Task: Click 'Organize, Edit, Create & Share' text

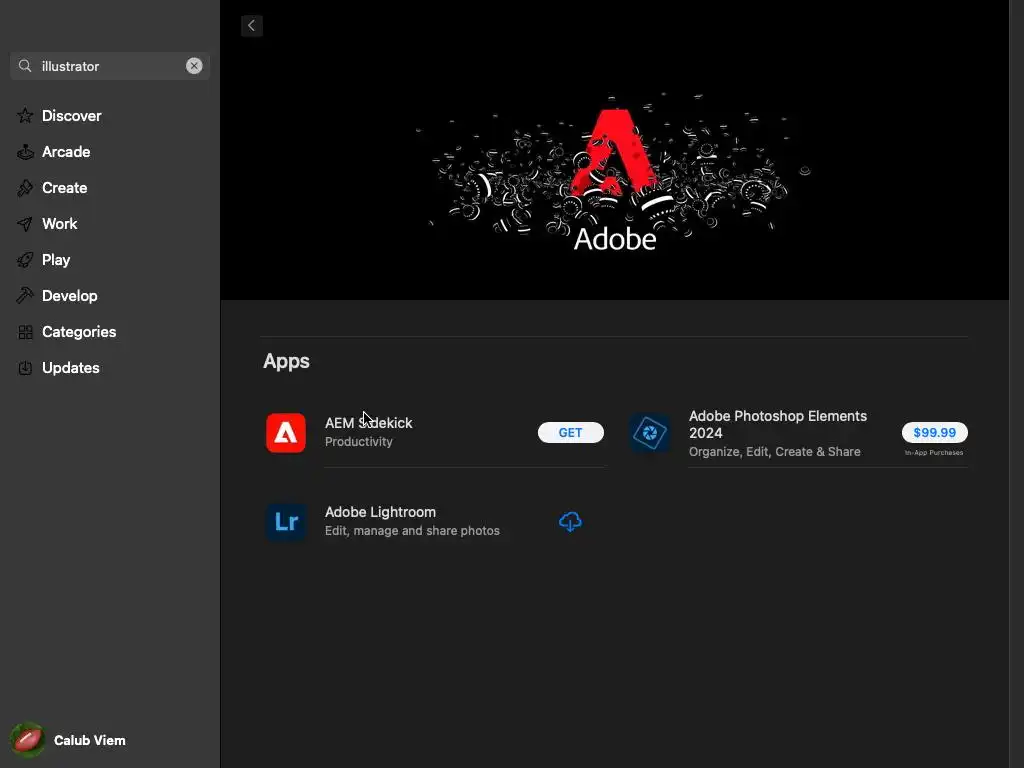Action: [775, 452]
